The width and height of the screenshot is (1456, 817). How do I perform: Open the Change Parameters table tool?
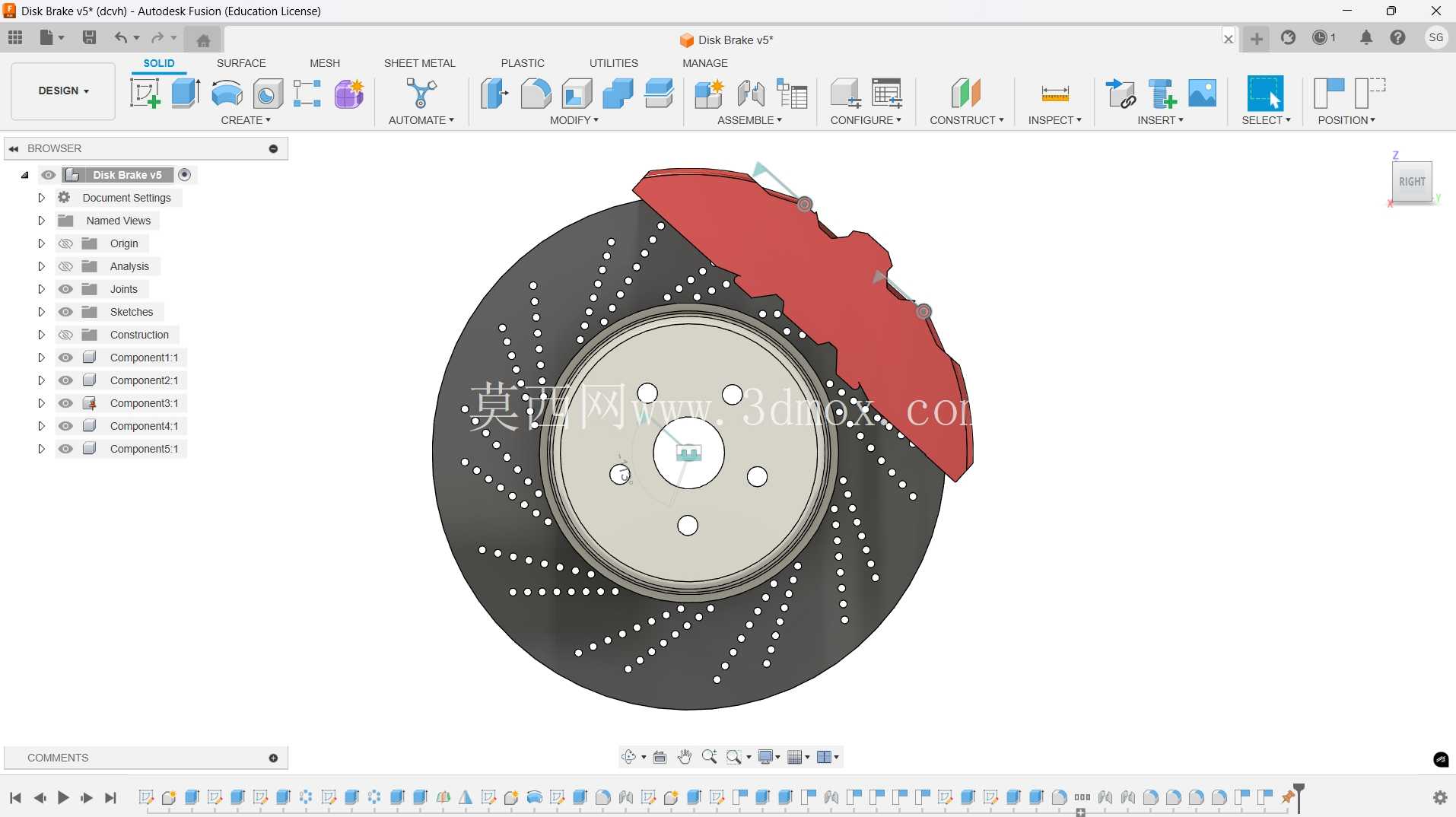887,94
